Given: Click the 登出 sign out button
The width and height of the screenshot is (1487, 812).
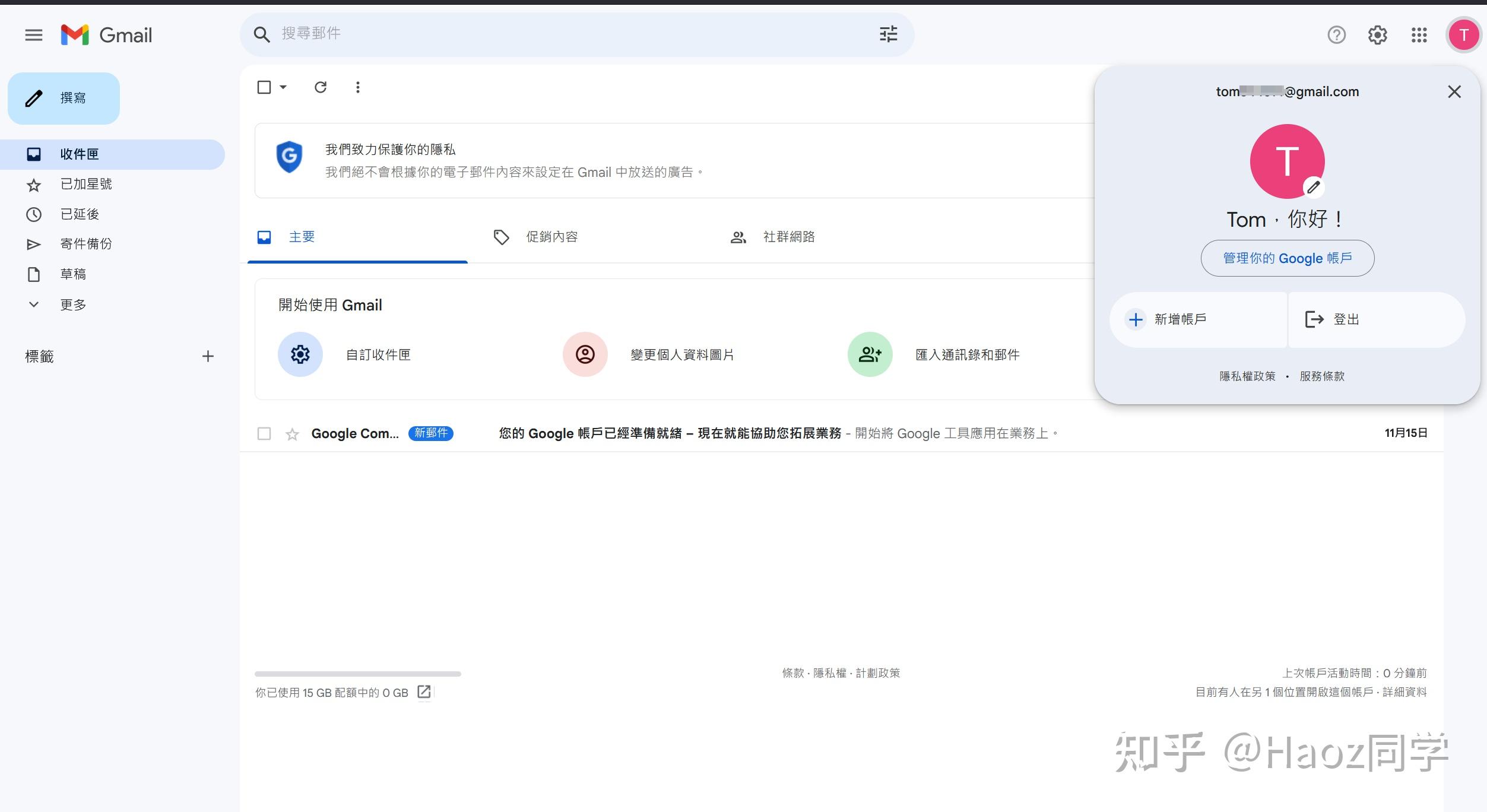Looking at the screenshot, I should (1345, 319).
